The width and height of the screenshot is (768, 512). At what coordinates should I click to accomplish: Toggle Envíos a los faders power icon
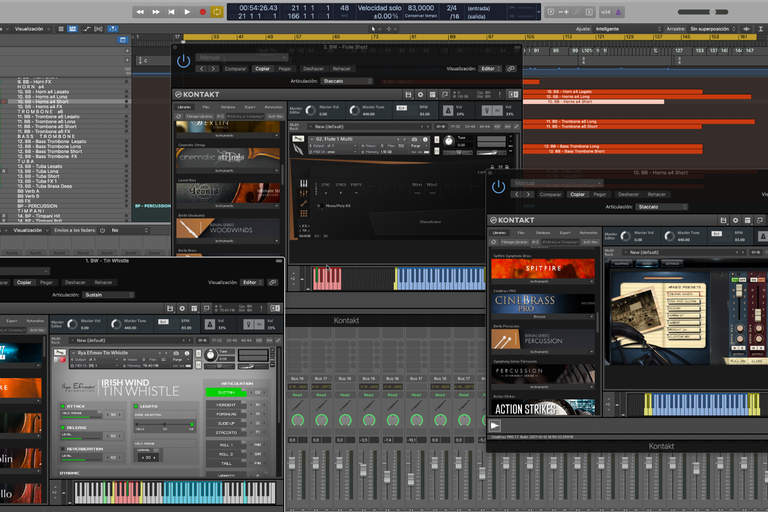pos(102,230)
